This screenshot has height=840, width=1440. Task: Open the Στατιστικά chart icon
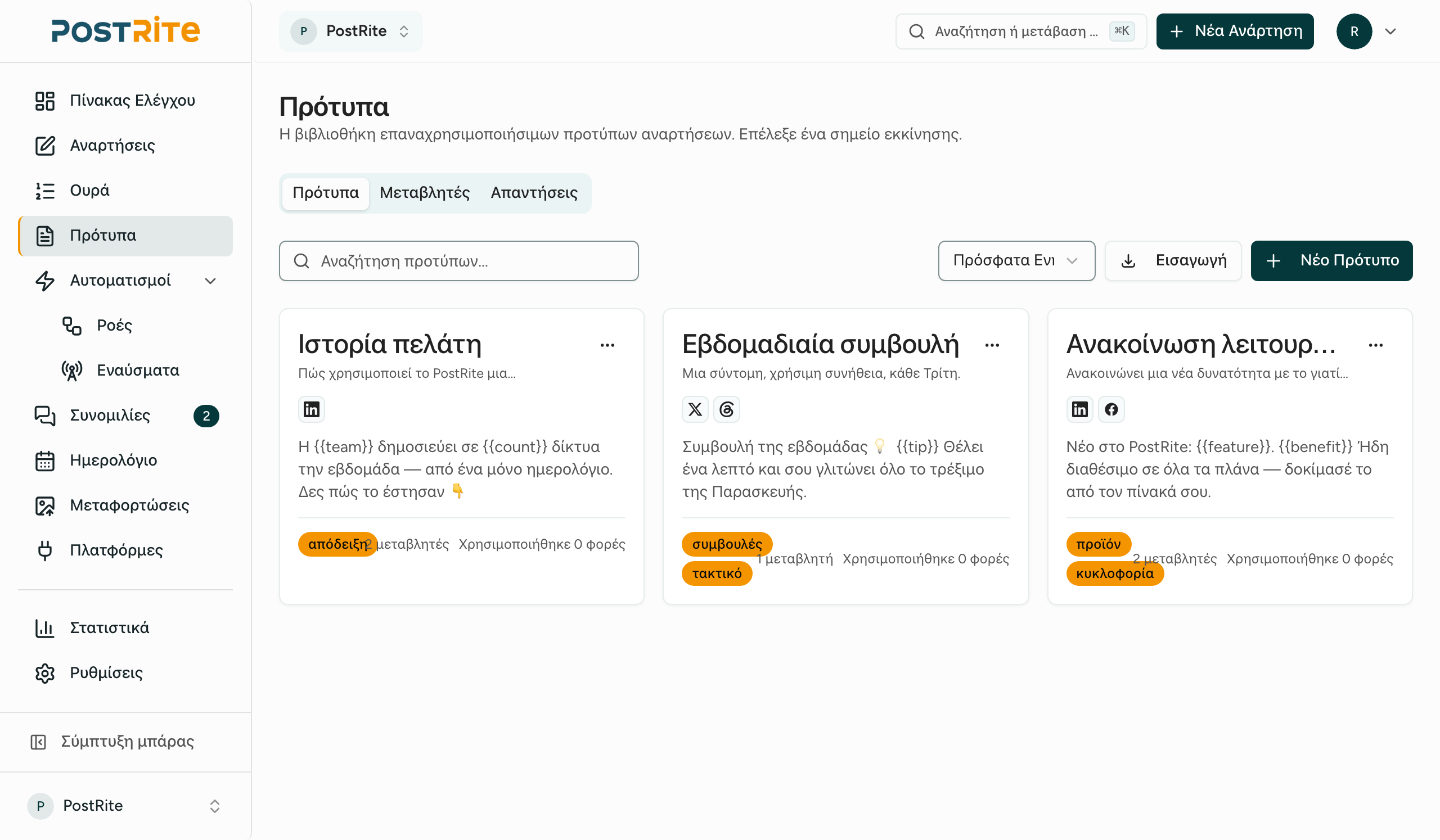click(x=44, y=628)
